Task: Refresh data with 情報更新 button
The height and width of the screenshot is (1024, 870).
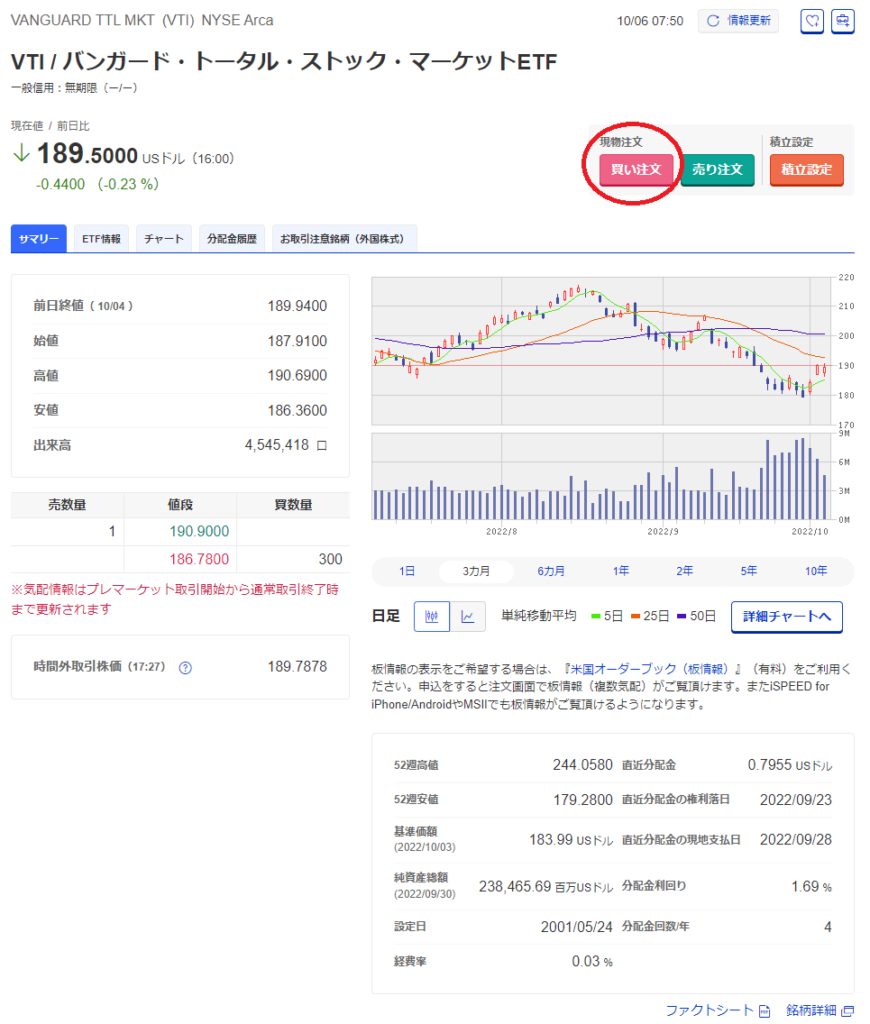Action: coord(738,21)
